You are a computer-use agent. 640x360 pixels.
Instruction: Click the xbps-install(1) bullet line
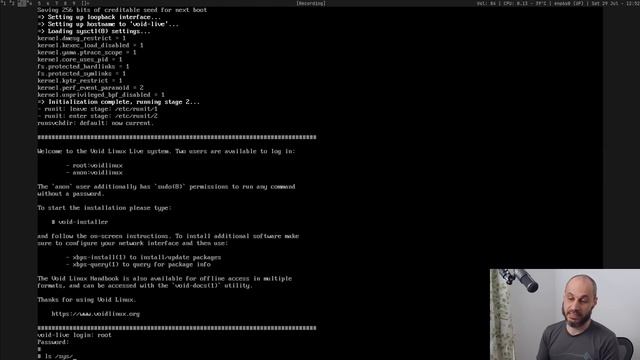144,258
